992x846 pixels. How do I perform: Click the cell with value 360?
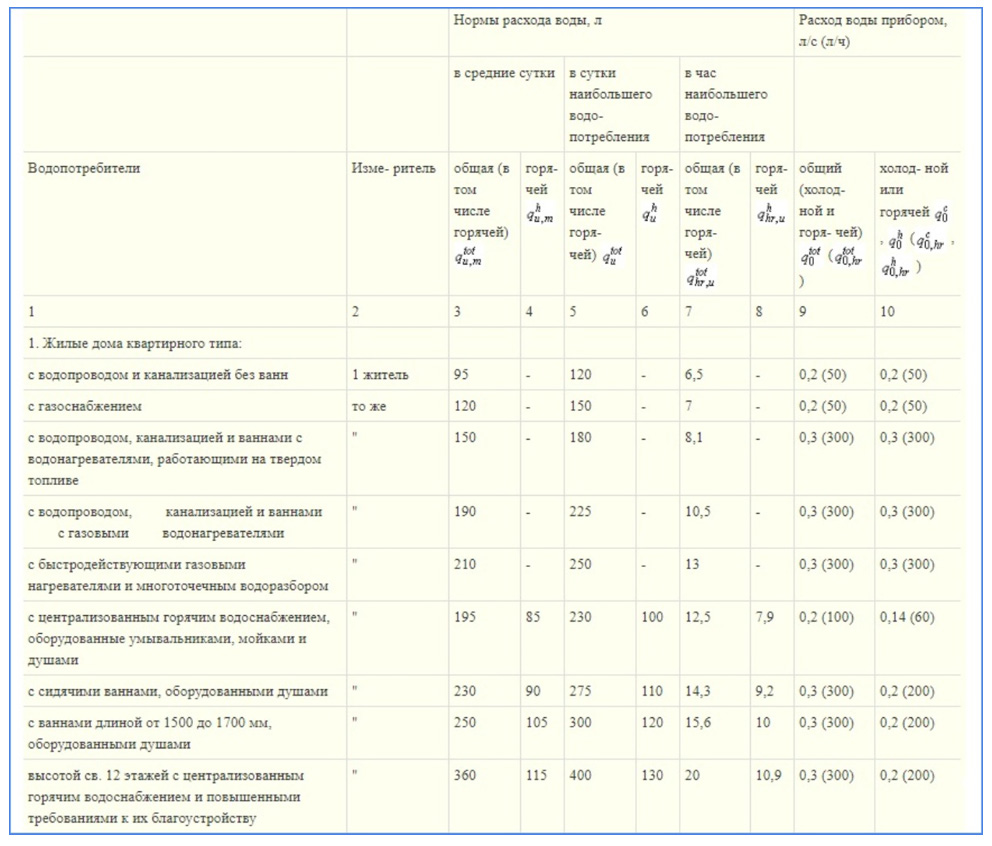click(465, 775)
